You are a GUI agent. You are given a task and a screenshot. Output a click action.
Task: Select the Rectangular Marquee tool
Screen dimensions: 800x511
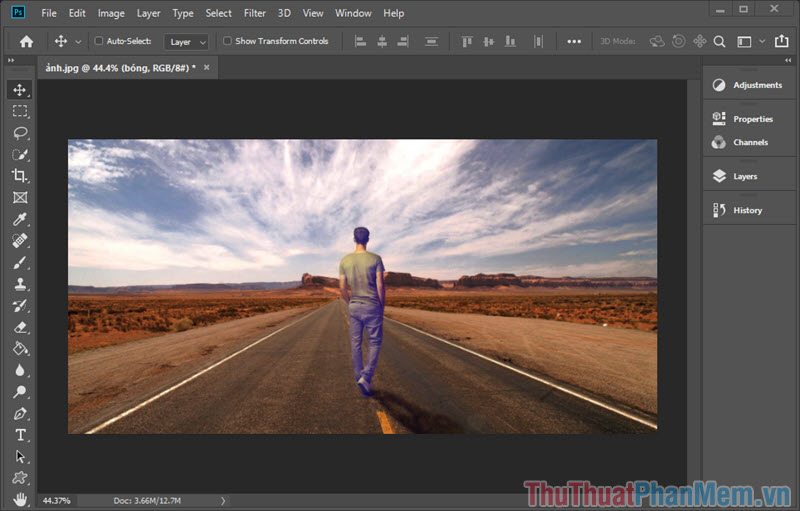(x=19, y=111)
